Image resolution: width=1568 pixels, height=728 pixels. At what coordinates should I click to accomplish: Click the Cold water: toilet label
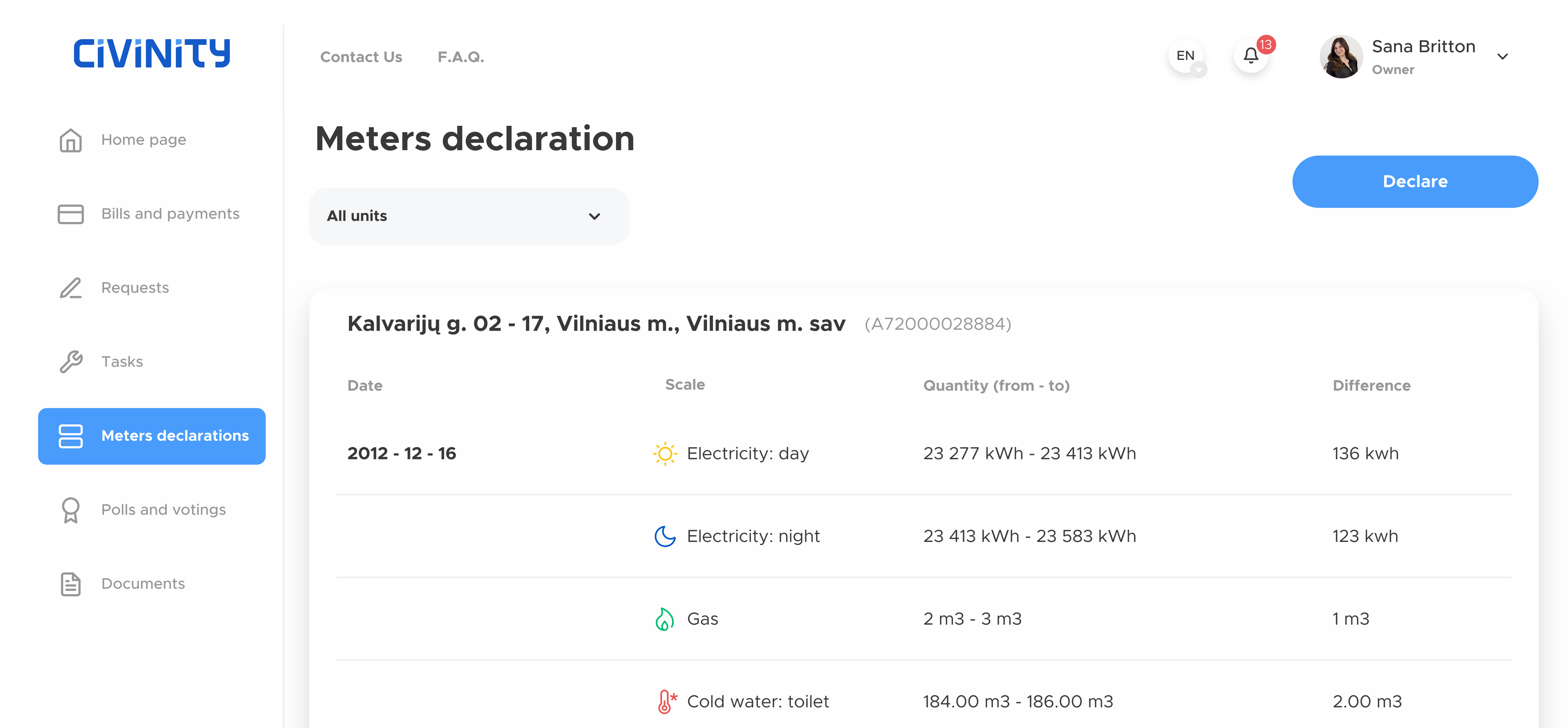(x=758, y=702)
